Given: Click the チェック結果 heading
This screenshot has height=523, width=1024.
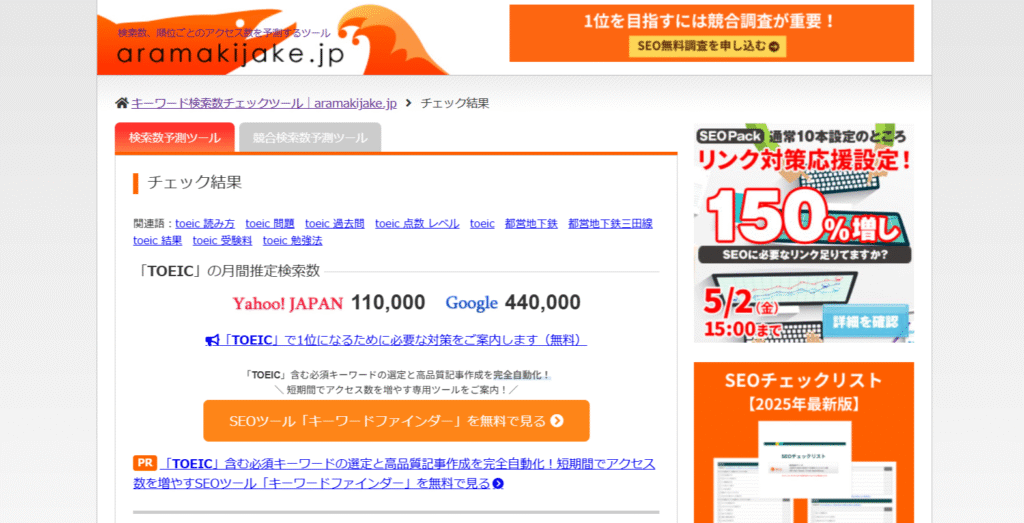Looking at the screenshot, I should click(195, 182).
